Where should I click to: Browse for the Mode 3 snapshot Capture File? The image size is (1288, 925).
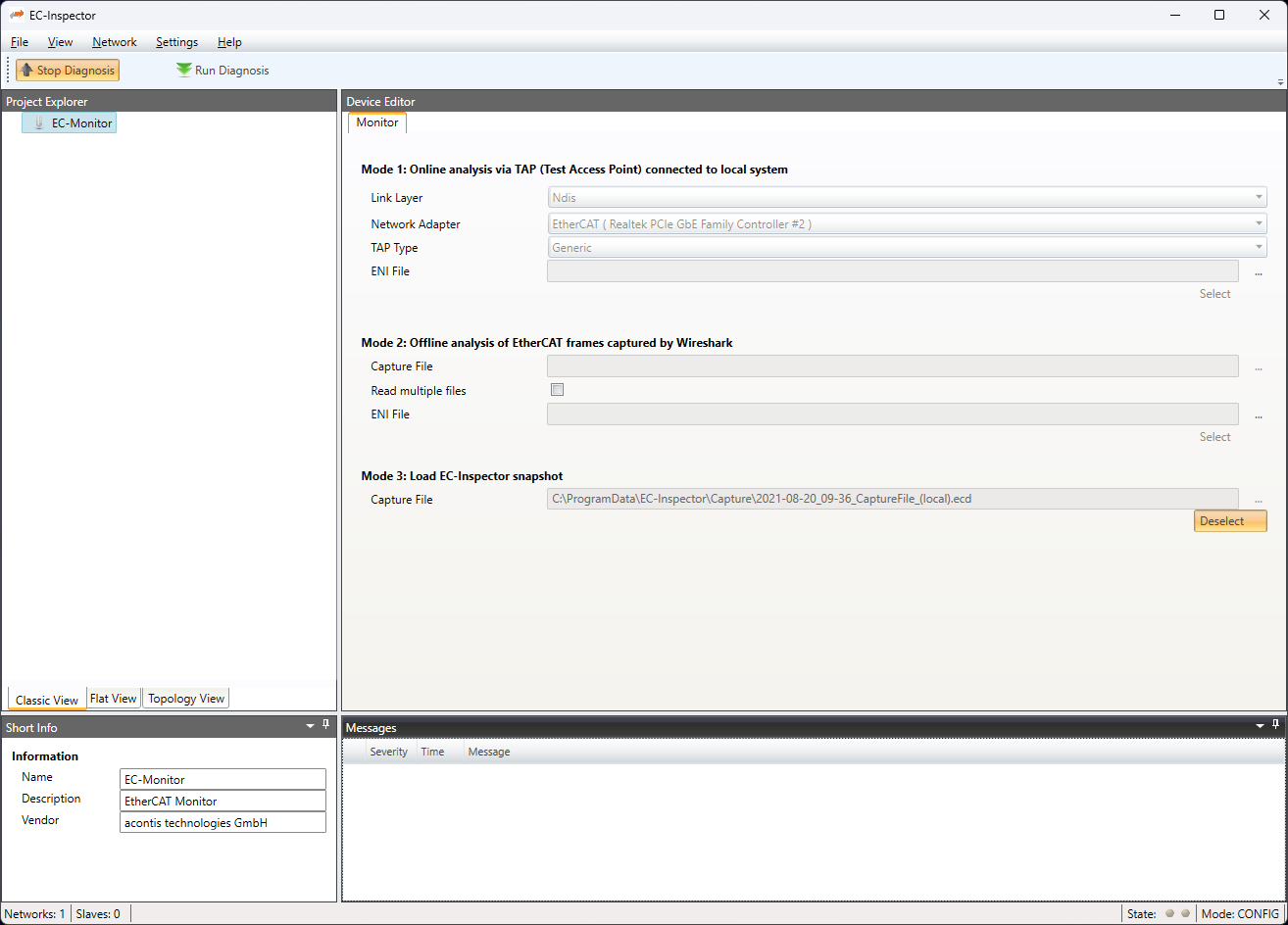click(1258, 501)
